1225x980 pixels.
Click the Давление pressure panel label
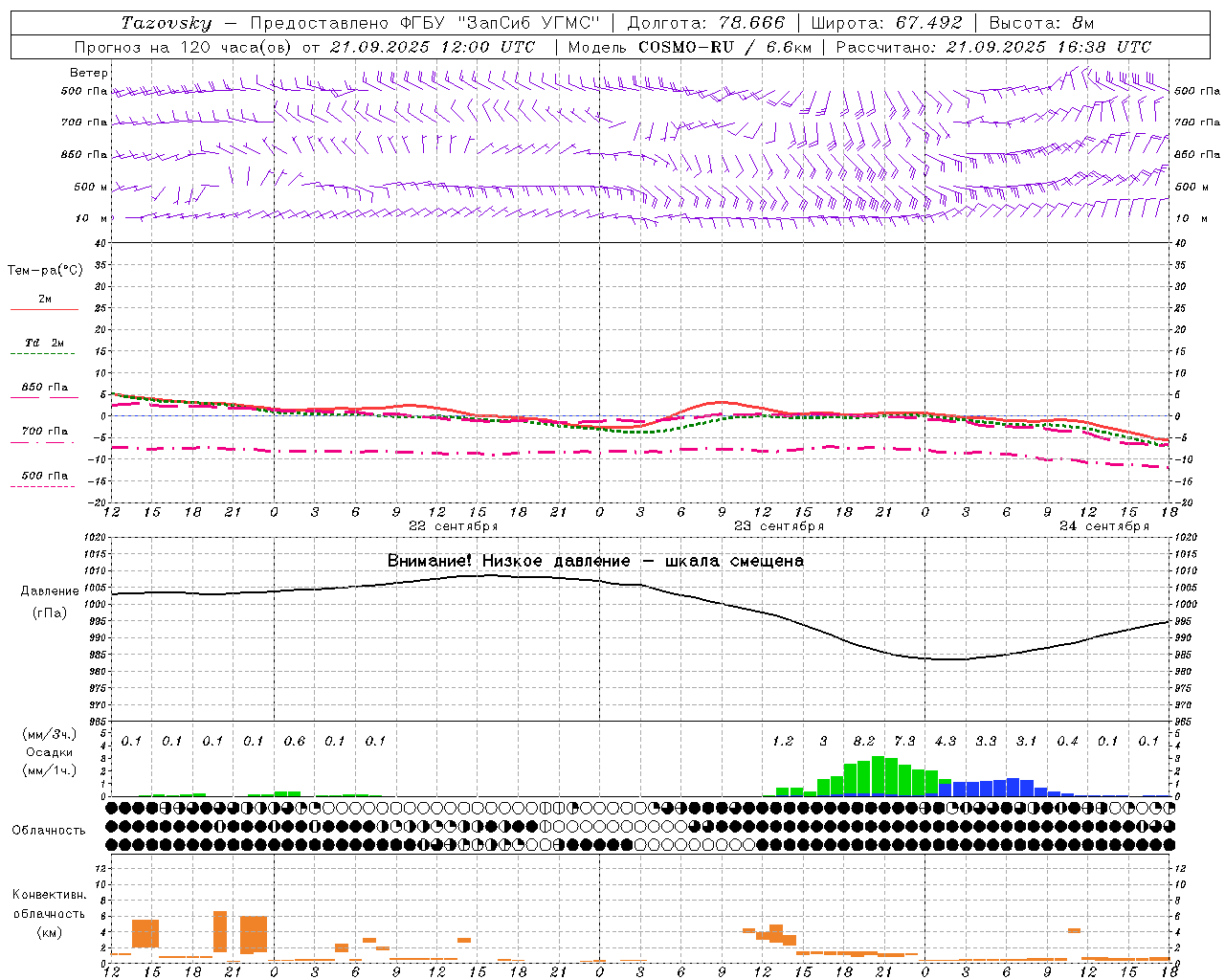point(50,591)
